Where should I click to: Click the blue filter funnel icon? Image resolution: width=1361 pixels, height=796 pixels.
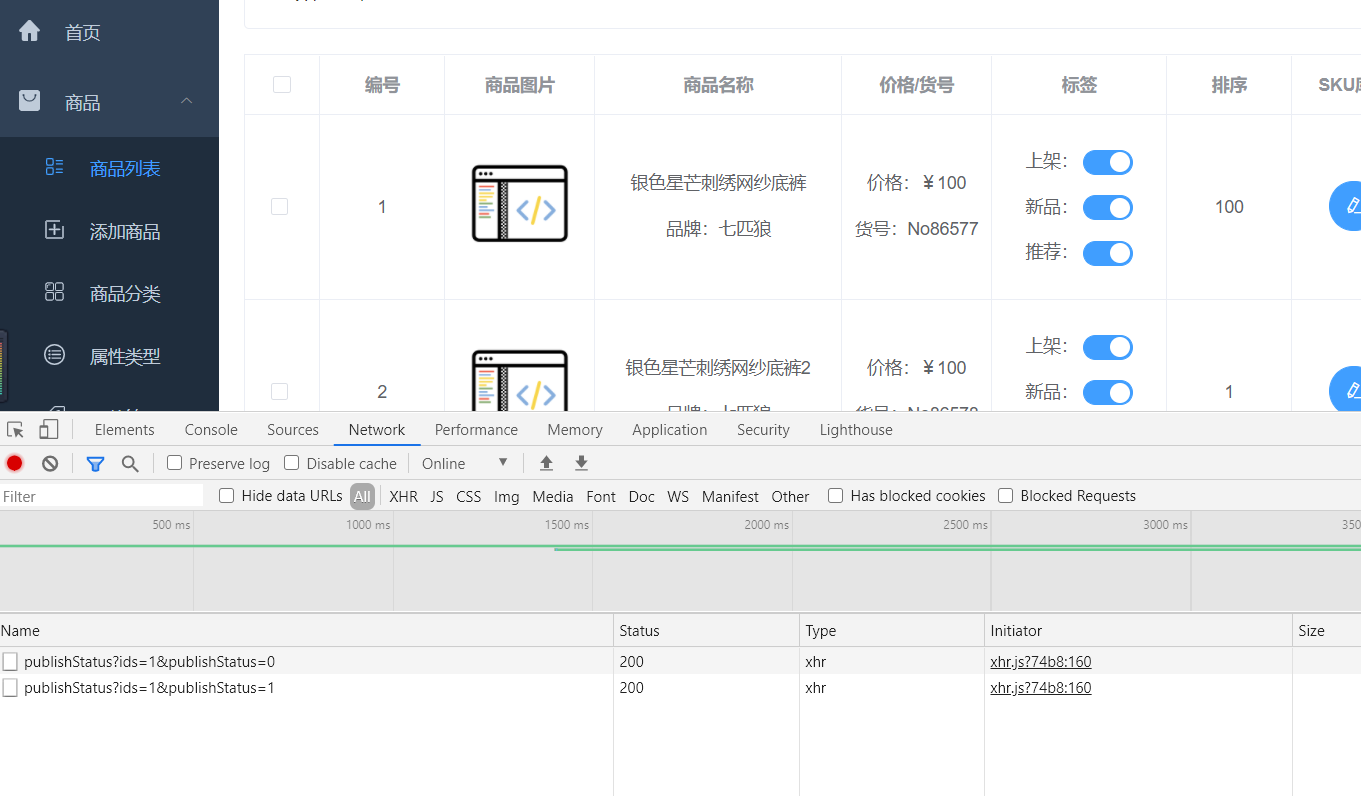95,463
